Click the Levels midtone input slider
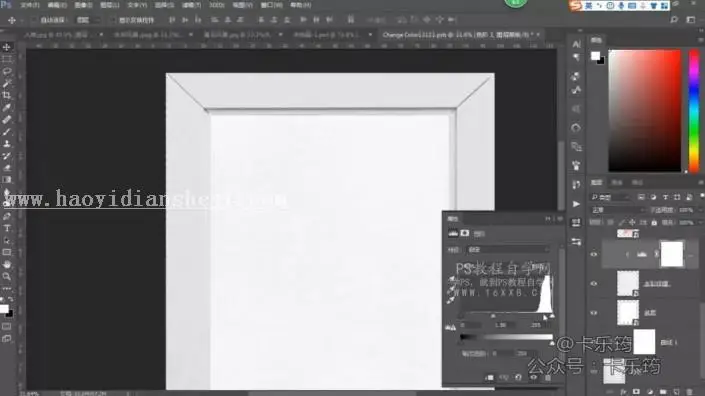This screenshot has width=705, height=396. (x=493, y=316)
